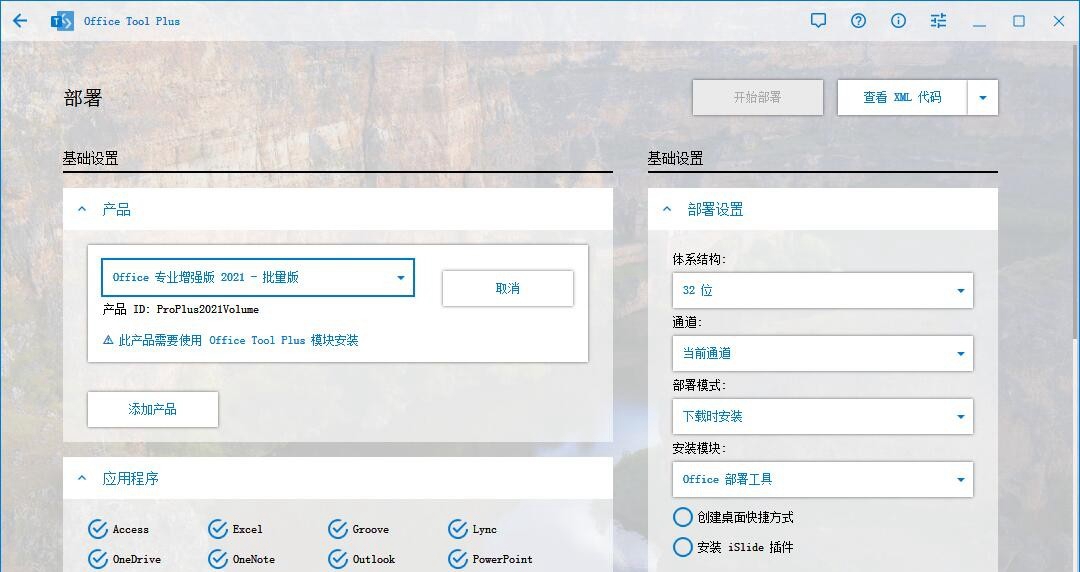Open the 安装模块 Office 部署工具 dropdown
Image resolution: width=1080 pixels, height=572 pixels.
click(x=822, y=480)
